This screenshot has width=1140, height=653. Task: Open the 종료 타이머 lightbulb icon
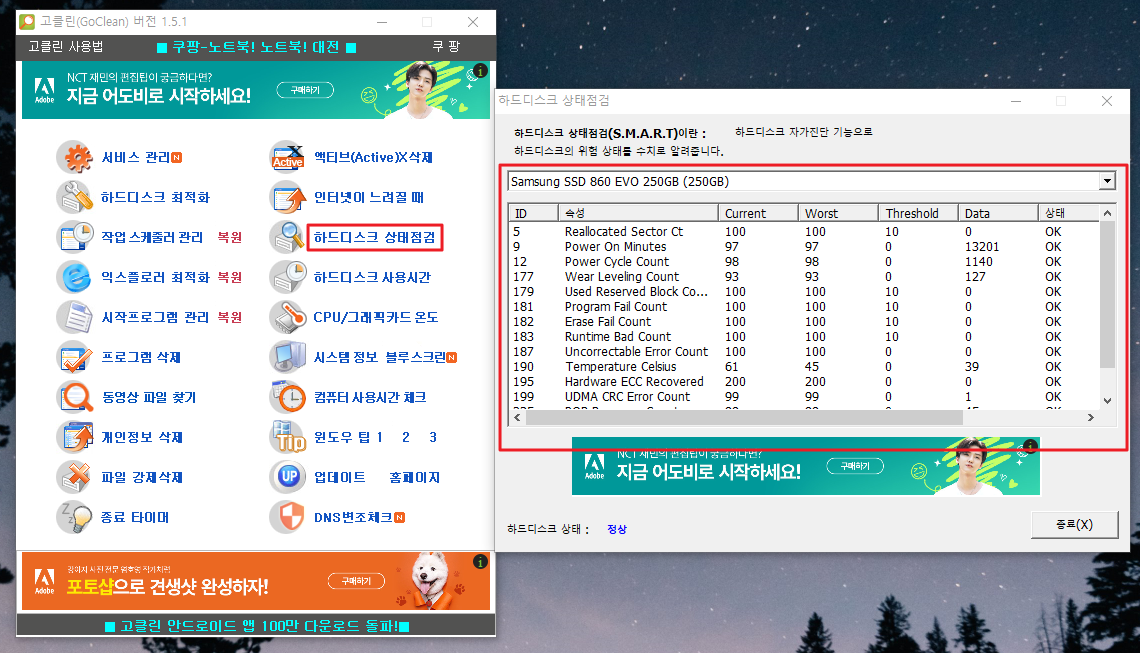pyautogui.click(x=75, y=517)
